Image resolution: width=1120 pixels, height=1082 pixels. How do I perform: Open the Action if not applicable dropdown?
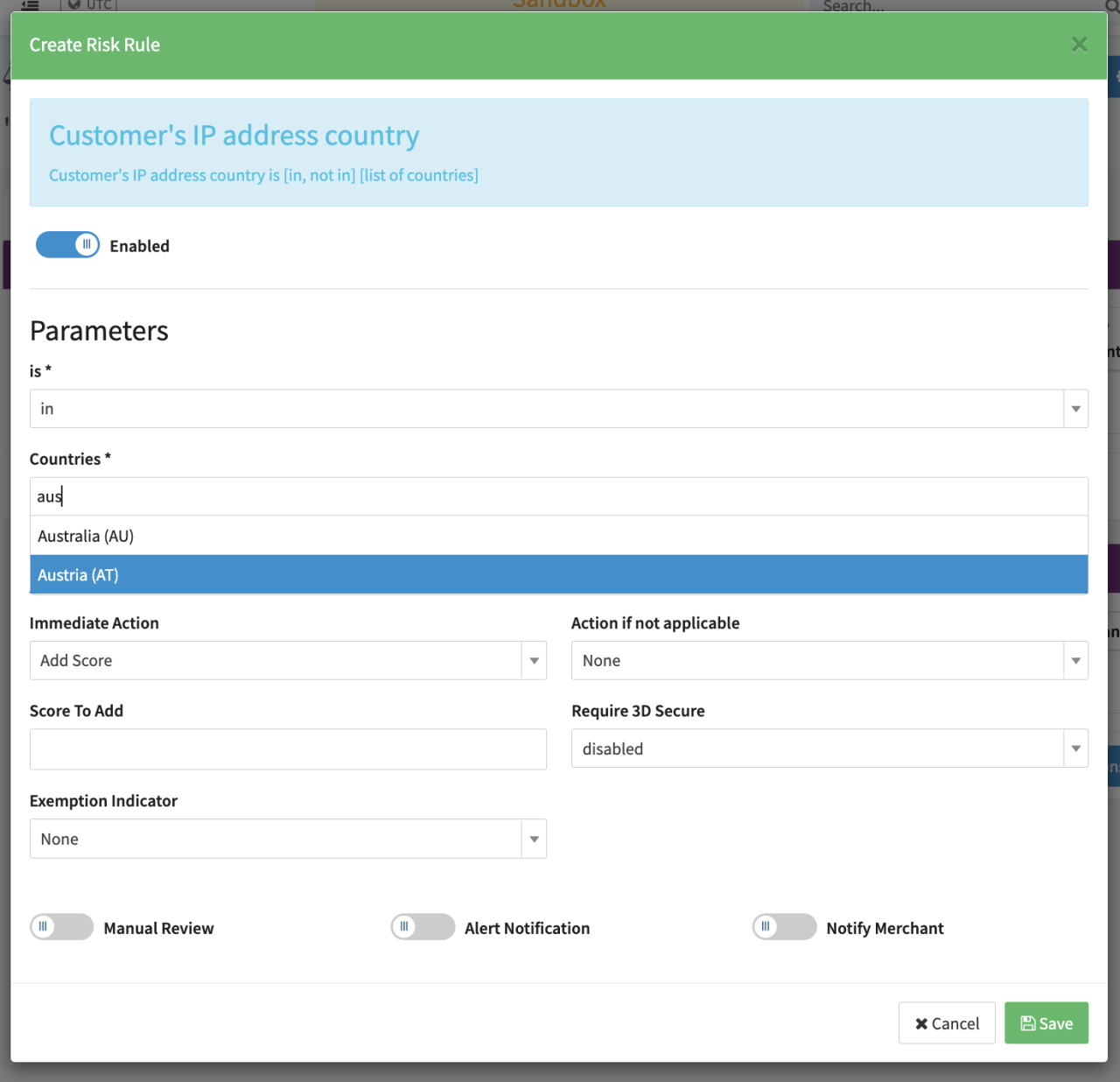click(817, 661)
